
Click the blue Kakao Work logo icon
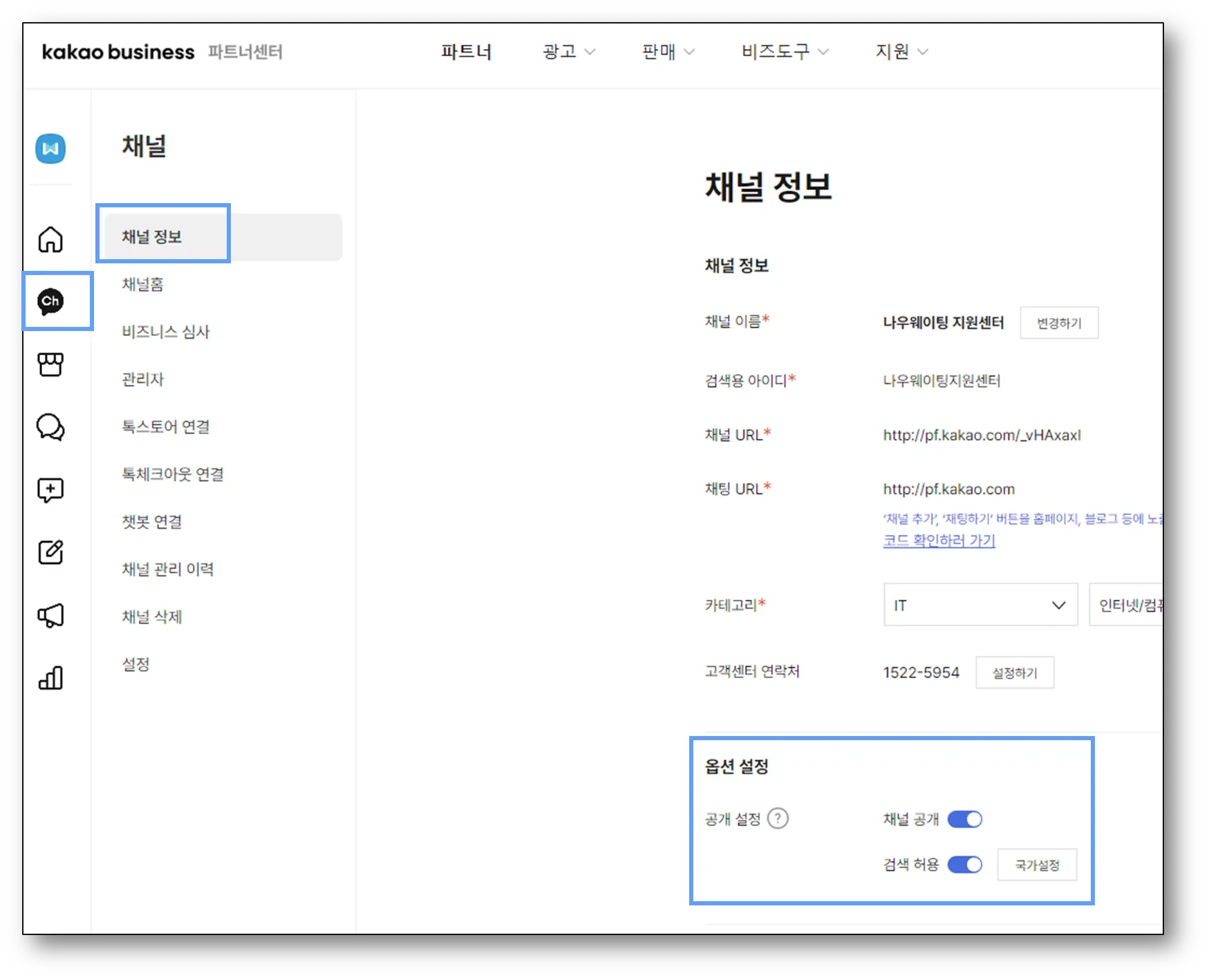coord(50,149)
